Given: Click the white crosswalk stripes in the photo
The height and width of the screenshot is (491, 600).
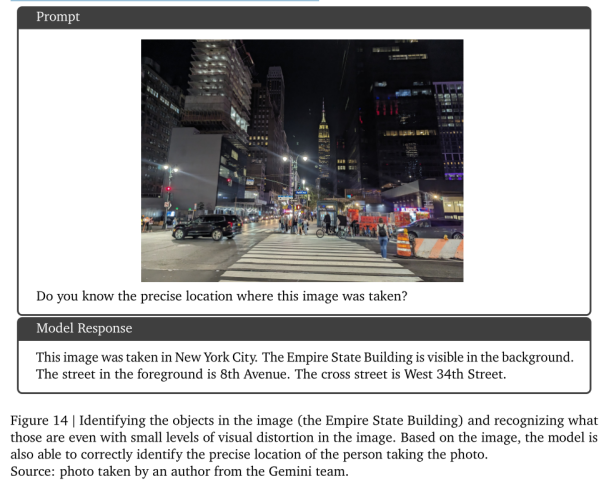Looking at the screenshot, I should click(x=315, y=260).
